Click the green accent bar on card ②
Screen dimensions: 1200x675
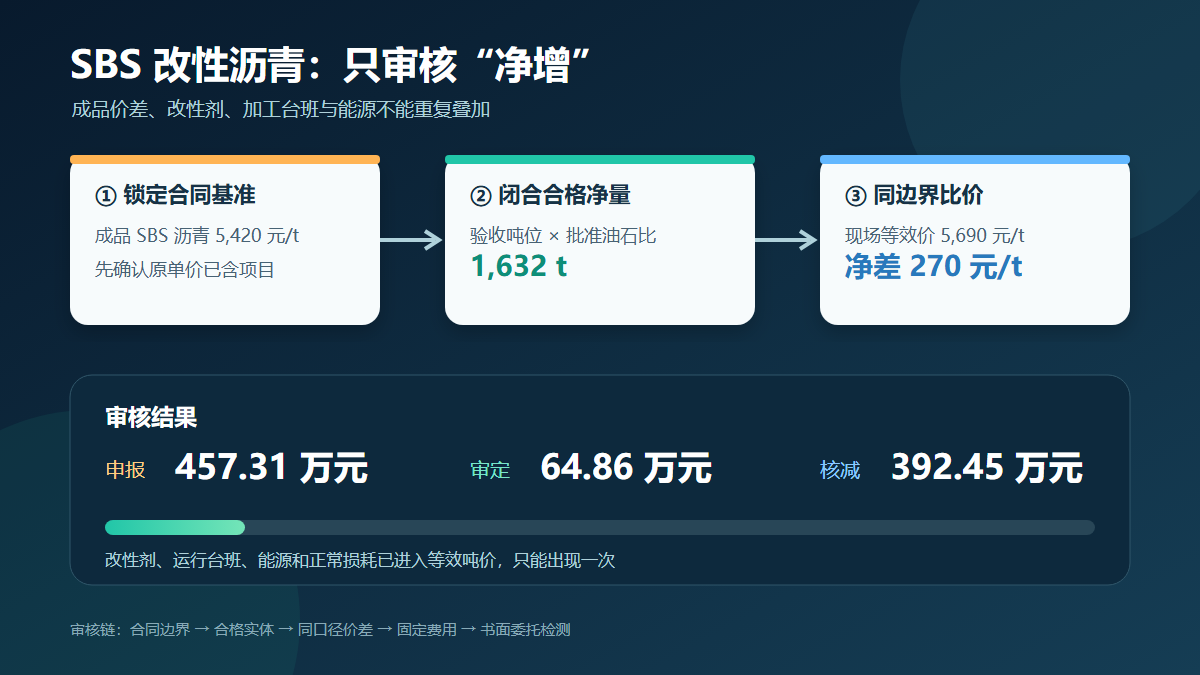tap(600, 159)
